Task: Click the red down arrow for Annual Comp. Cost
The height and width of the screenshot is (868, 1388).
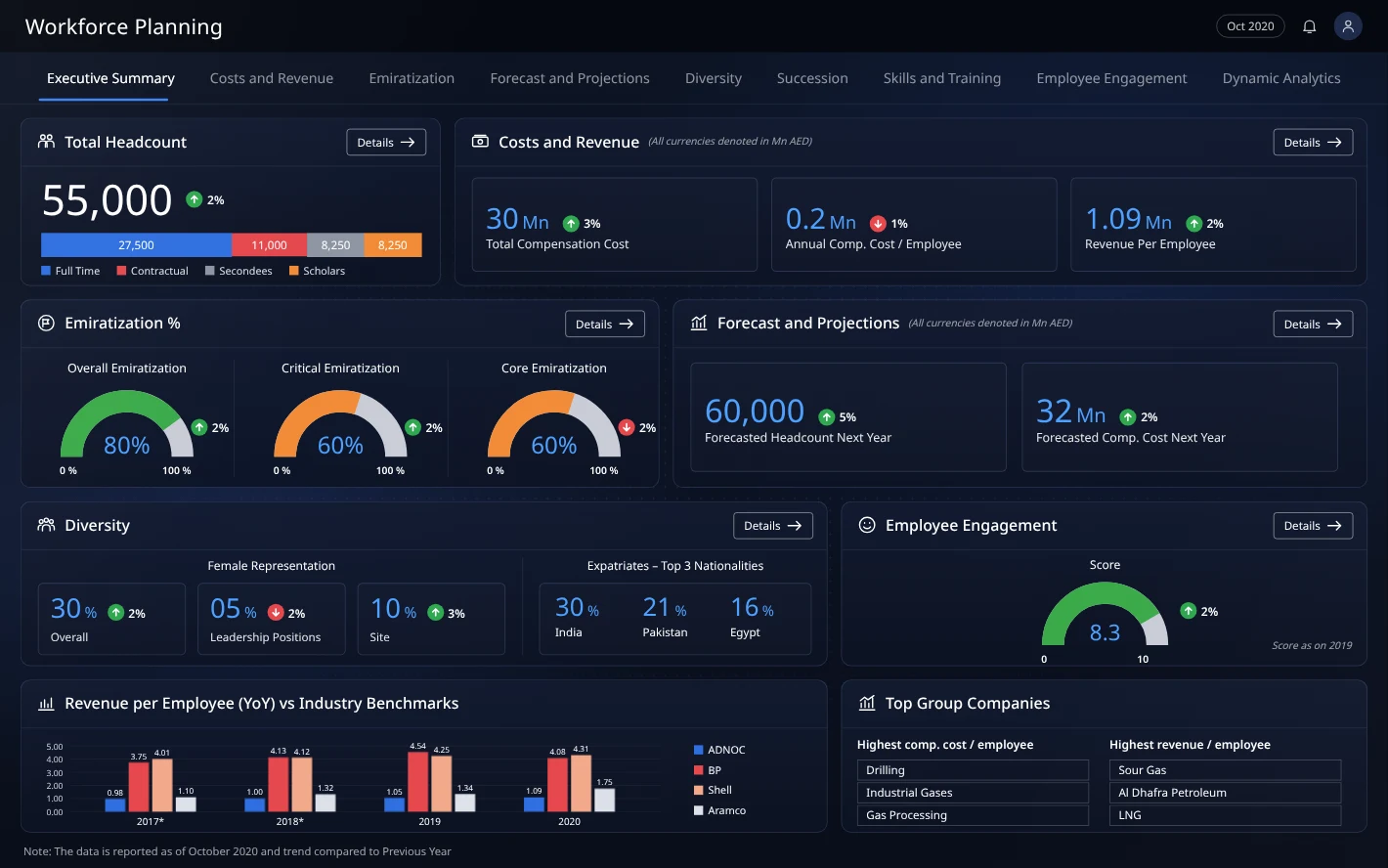Action: coord(878,224)
